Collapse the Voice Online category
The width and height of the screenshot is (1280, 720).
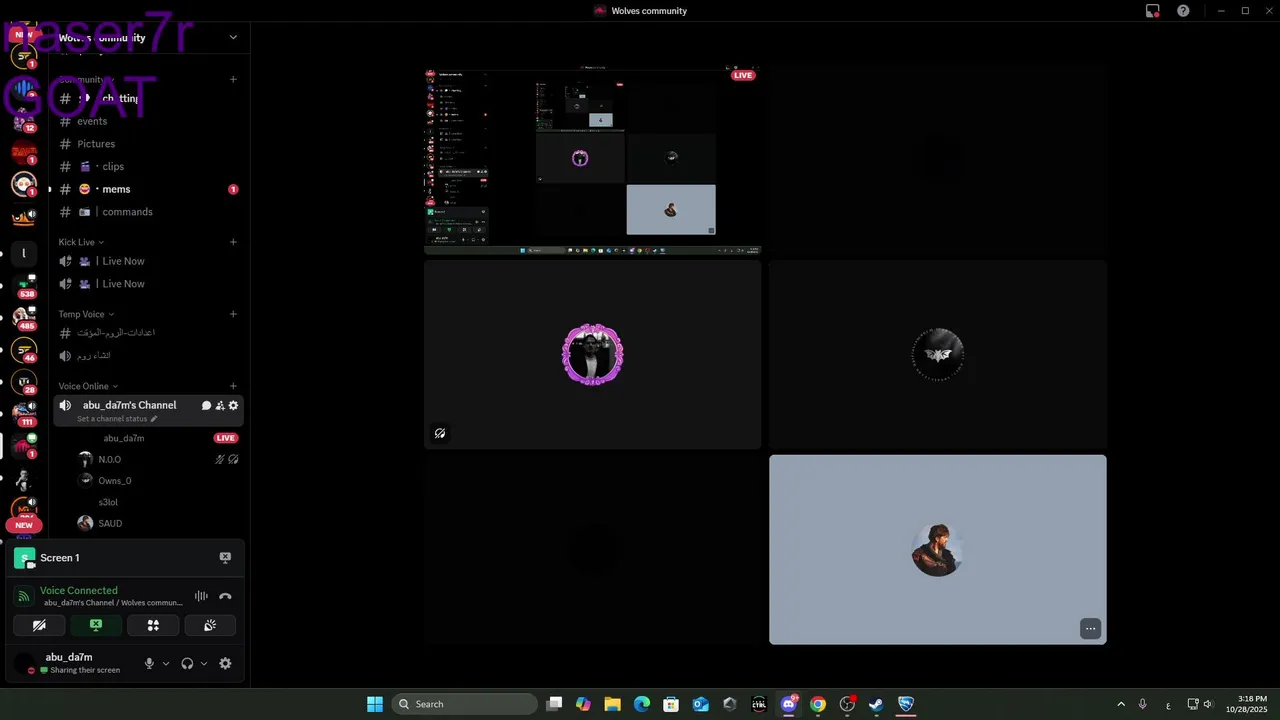coord(88,386)
